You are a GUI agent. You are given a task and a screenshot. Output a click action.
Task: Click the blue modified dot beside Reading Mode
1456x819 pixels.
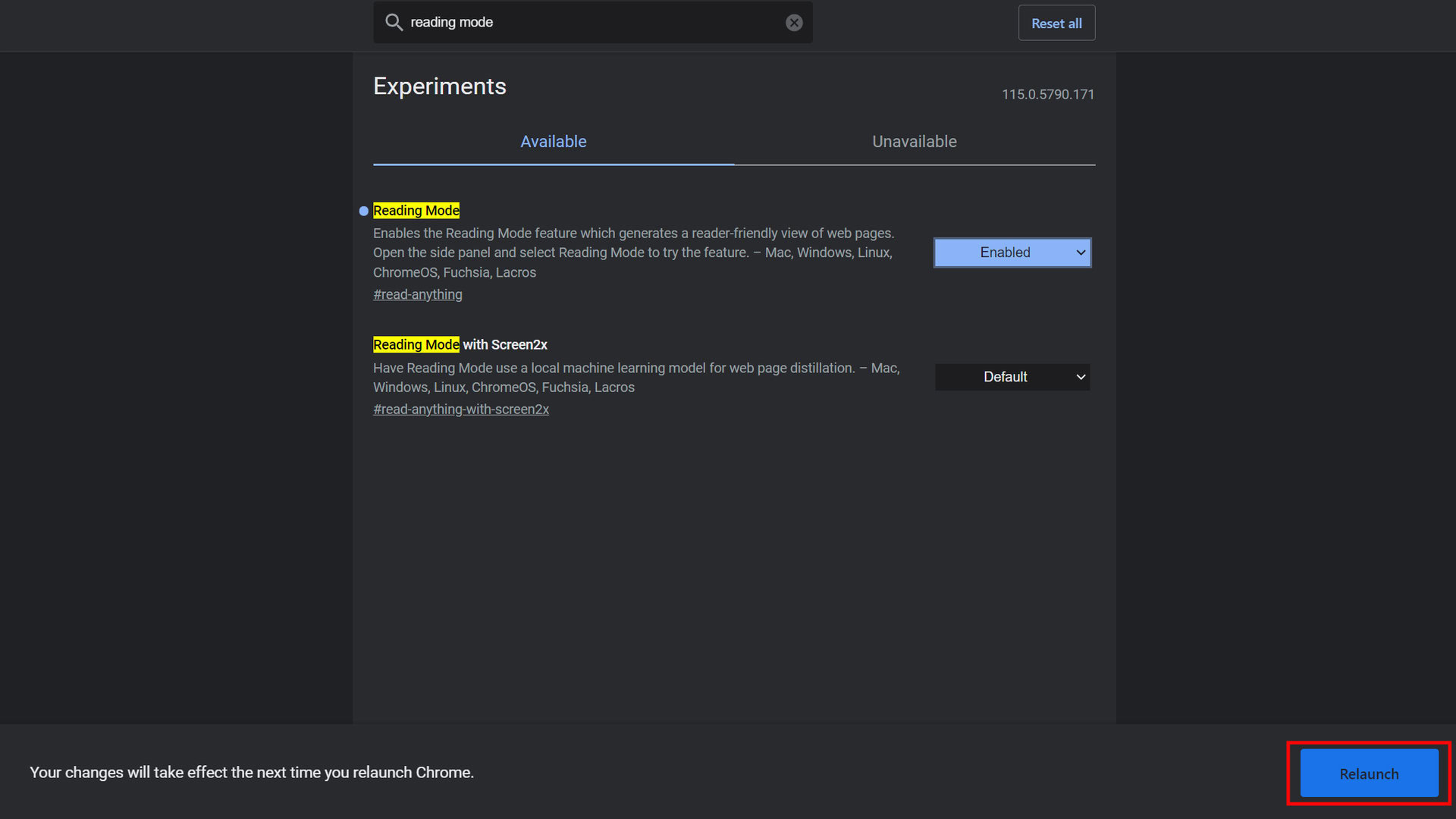pyautogui.click(x=364, y=211)
